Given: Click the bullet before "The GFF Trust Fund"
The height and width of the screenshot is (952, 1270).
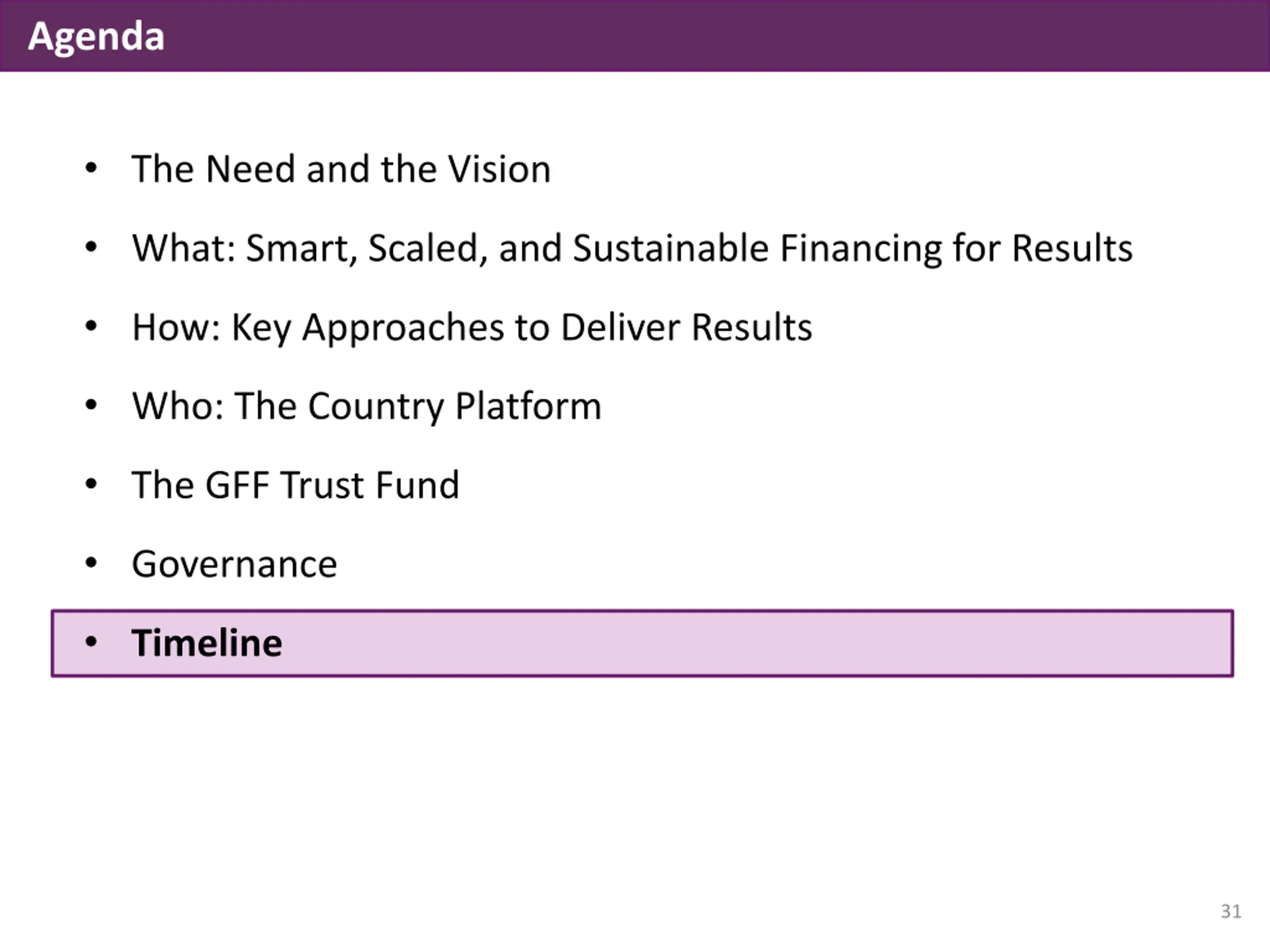Looking at the screenshot, I should [91, 484].
